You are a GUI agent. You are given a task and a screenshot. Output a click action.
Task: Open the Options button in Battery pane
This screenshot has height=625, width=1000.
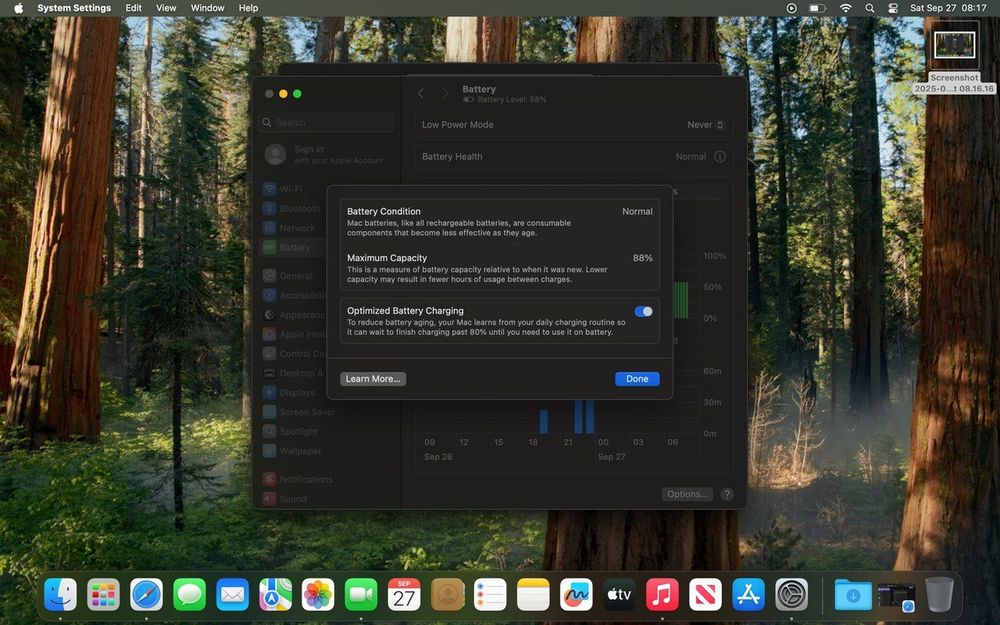pyautogui.click(x=687, y=494)
